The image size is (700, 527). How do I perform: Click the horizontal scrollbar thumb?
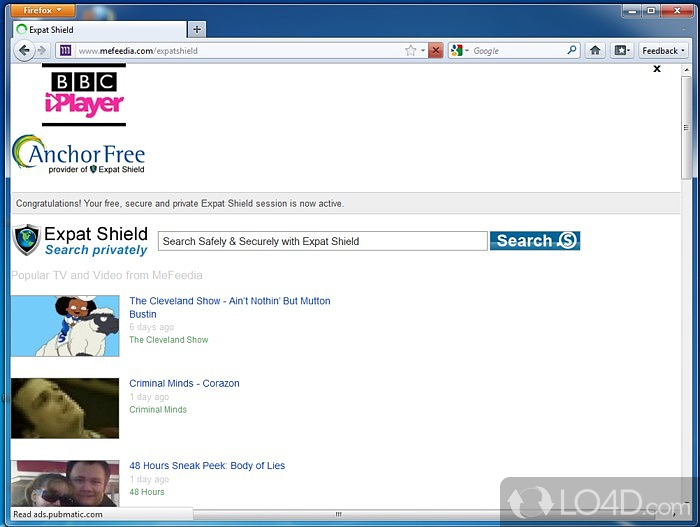click(339, 514)
